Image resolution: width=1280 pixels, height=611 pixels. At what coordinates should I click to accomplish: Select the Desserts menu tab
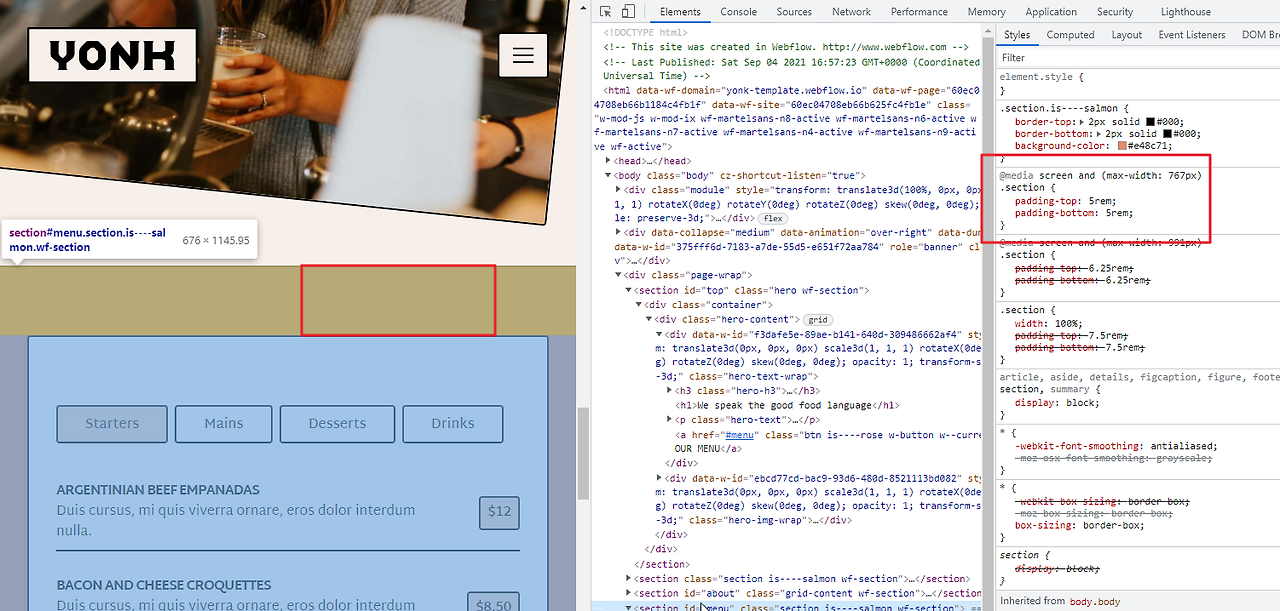tap(337, 423)
